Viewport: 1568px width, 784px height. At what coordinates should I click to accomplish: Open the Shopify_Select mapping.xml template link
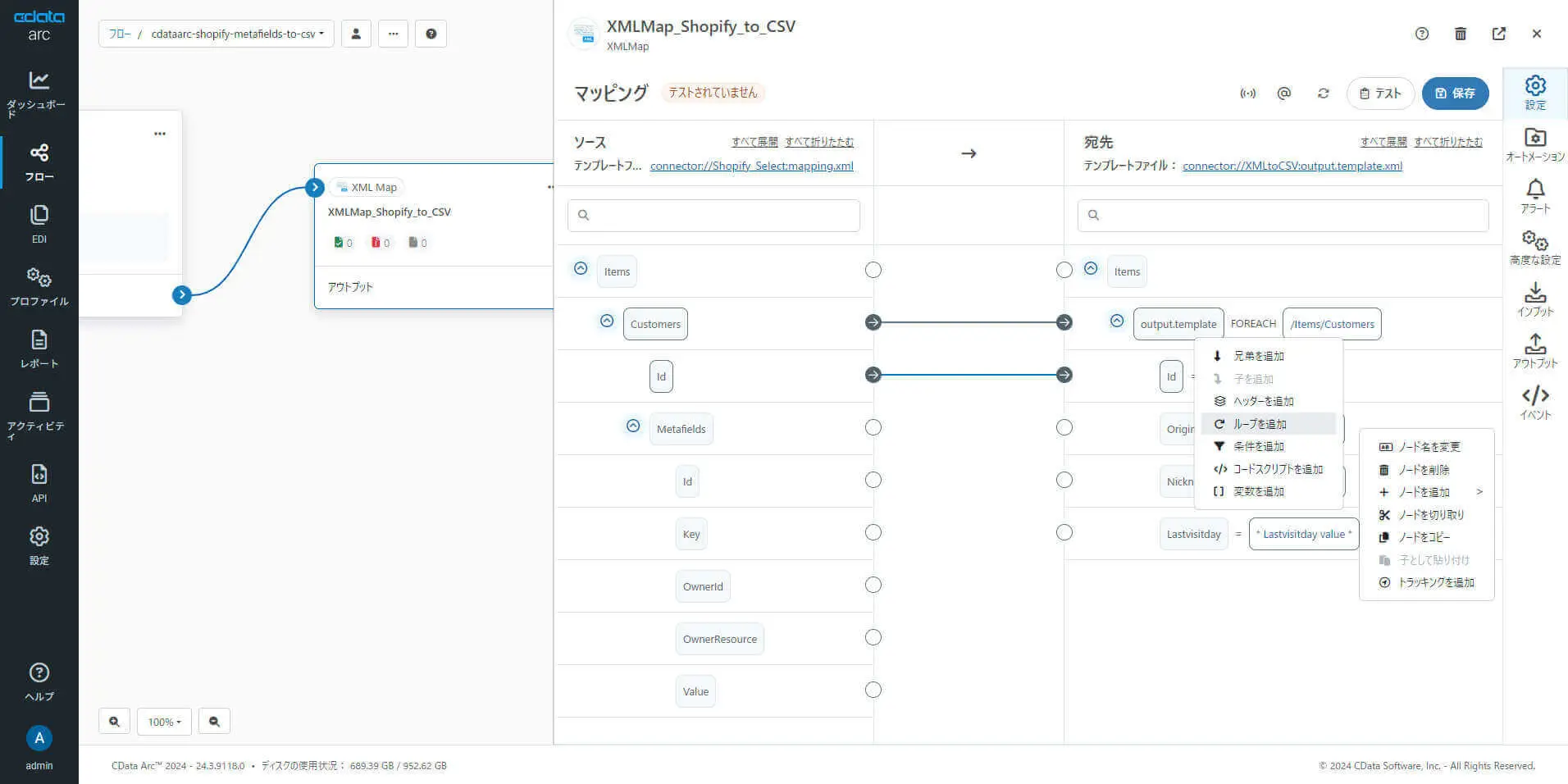click(x=751, y=166)
